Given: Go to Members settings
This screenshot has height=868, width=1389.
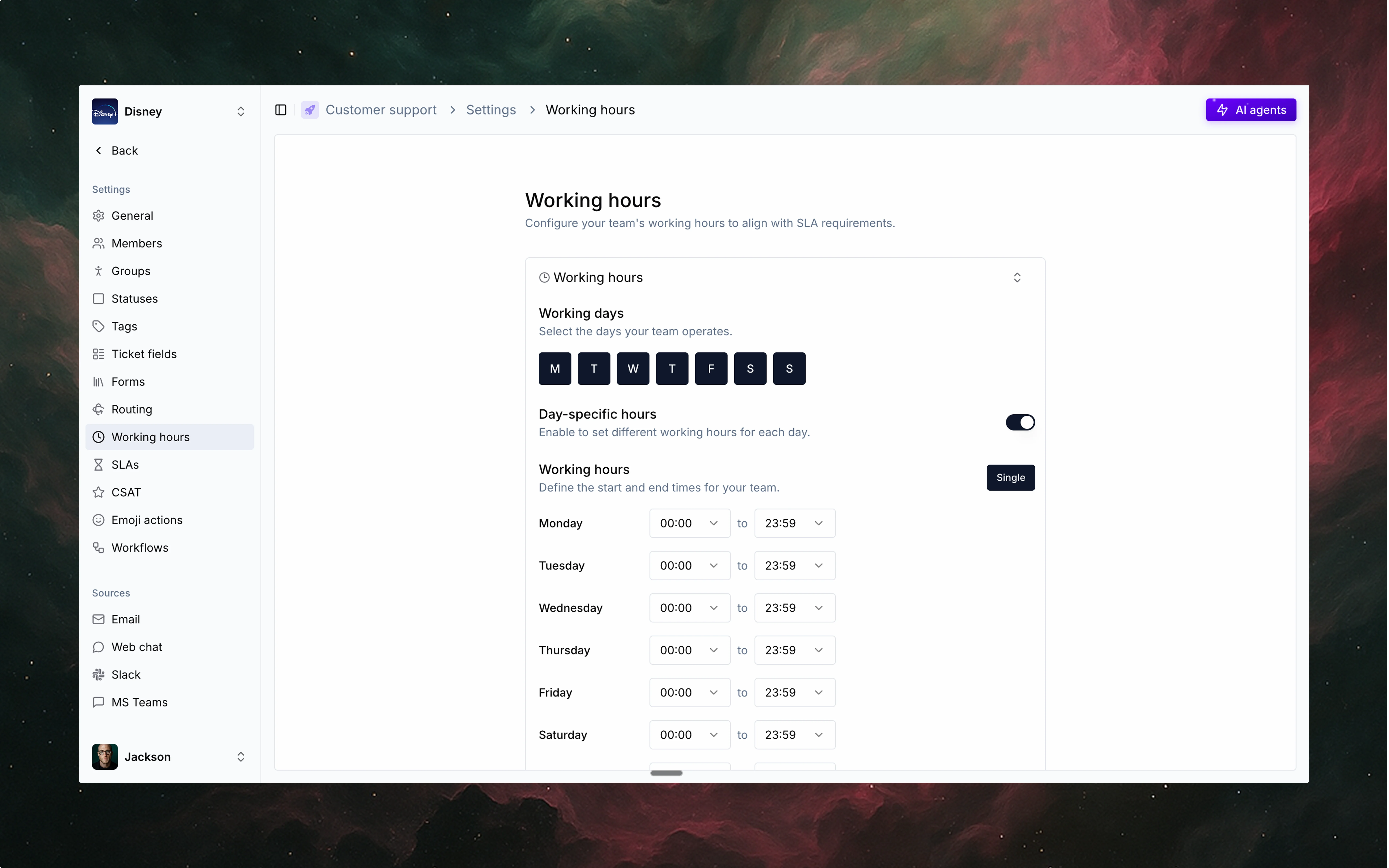Looking at the screenshot, I should click(x=170, y=243).
